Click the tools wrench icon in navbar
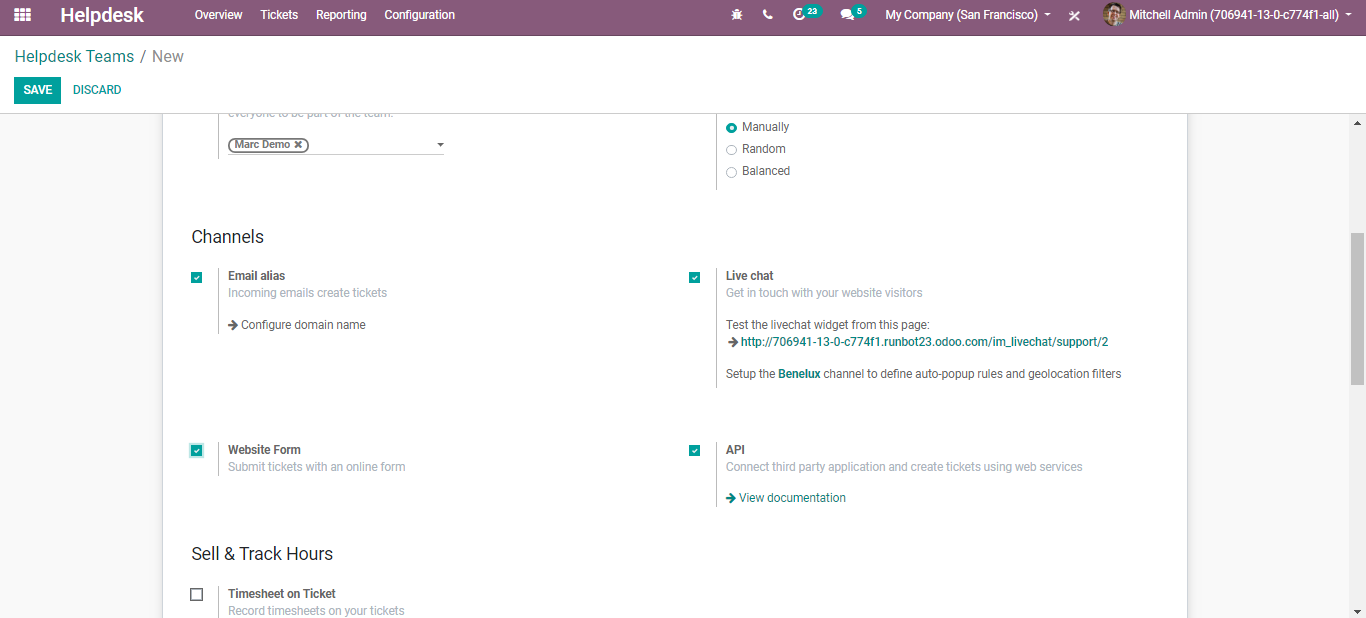Image resolution: width=1366 pixels, height=618 pixels. 1074,16
